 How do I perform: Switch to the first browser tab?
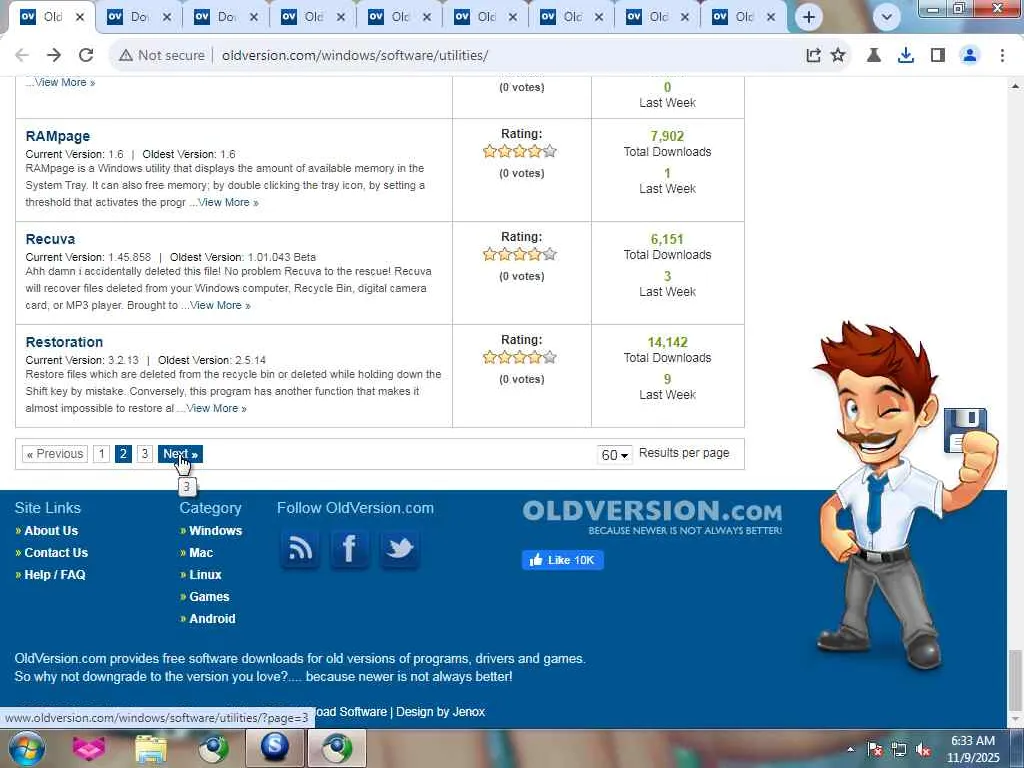pos(52,17)
